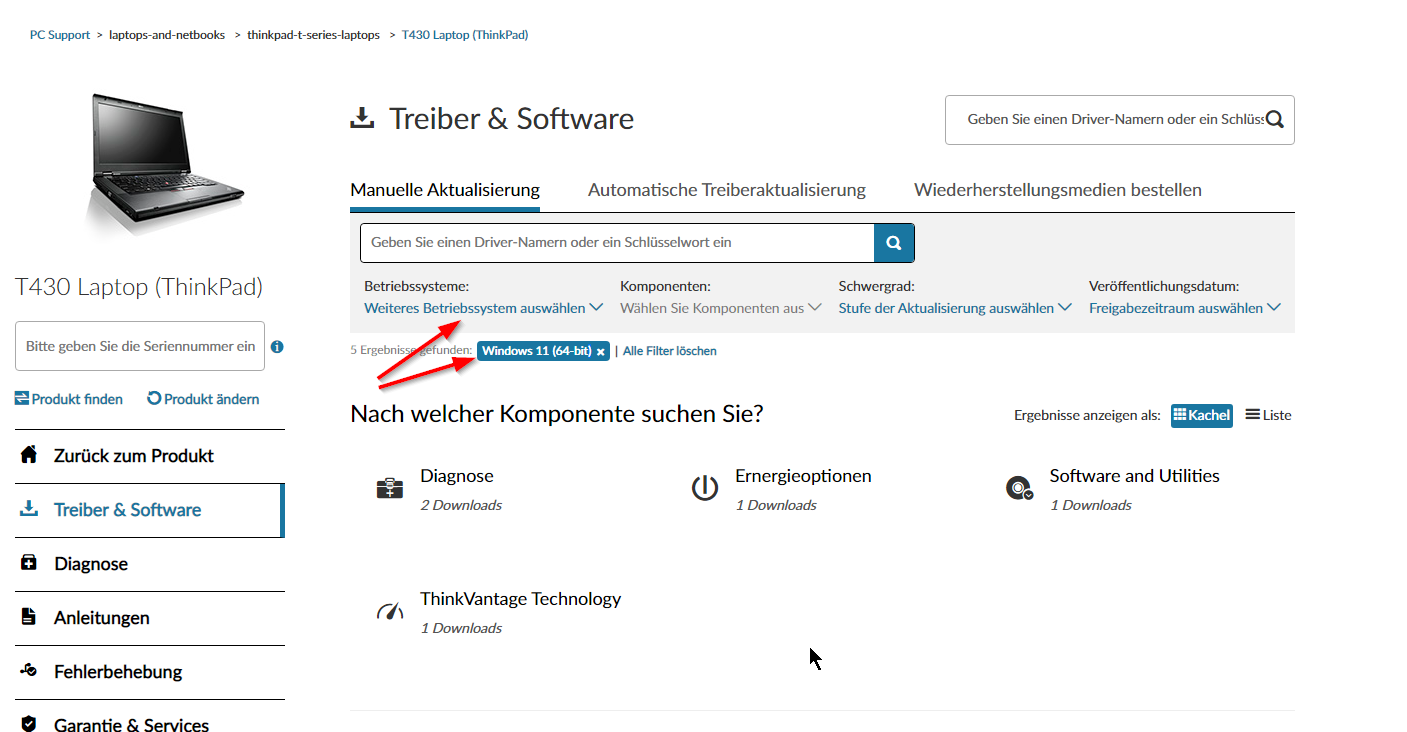Focus the serial number input field
Image resolution: width=1407 pixels, height=732 pixels.
click(x=140, y=346)
